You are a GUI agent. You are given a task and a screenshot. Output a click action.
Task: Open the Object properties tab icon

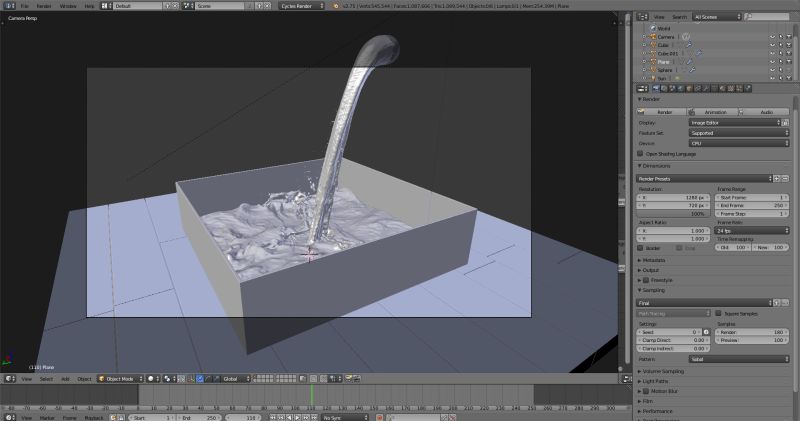point(689,88)
